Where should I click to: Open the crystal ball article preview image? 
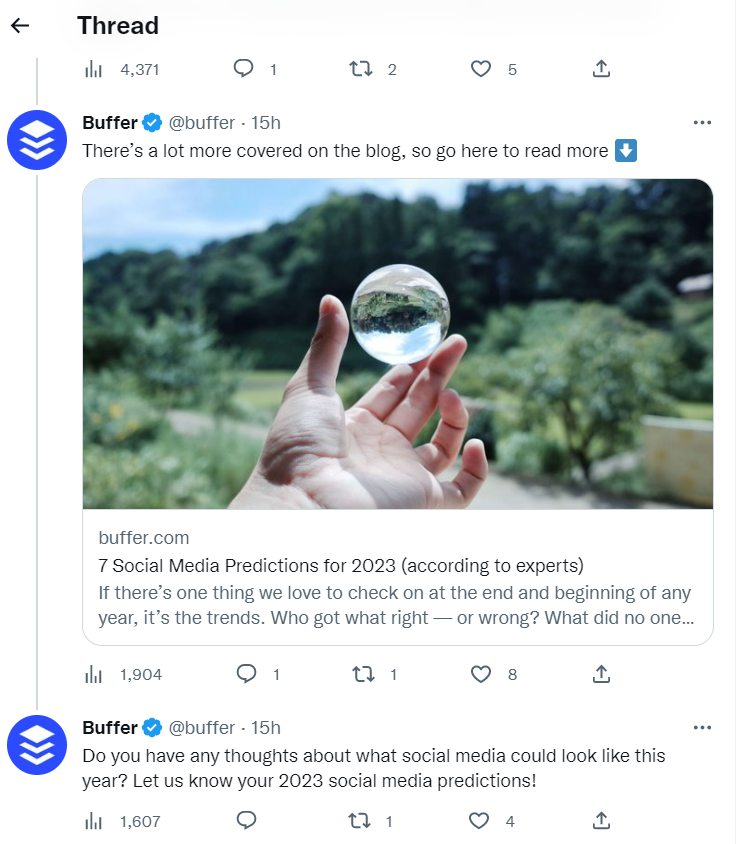tap(397, 344)
